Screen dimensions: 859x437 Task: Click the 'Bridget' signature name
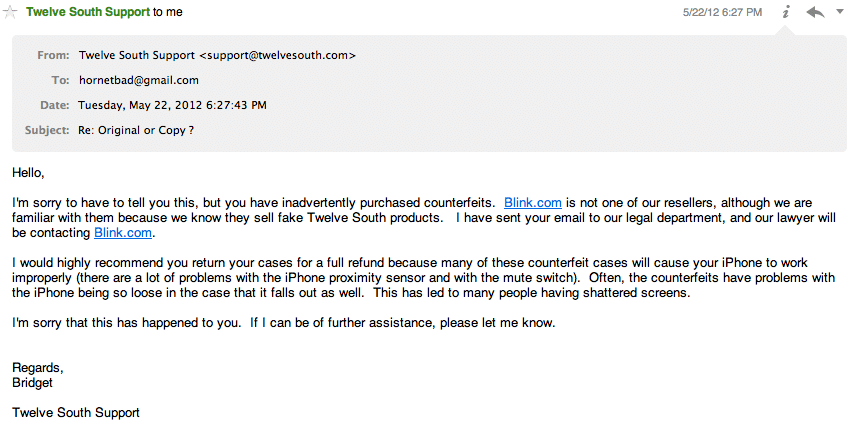tap(32, 383)
